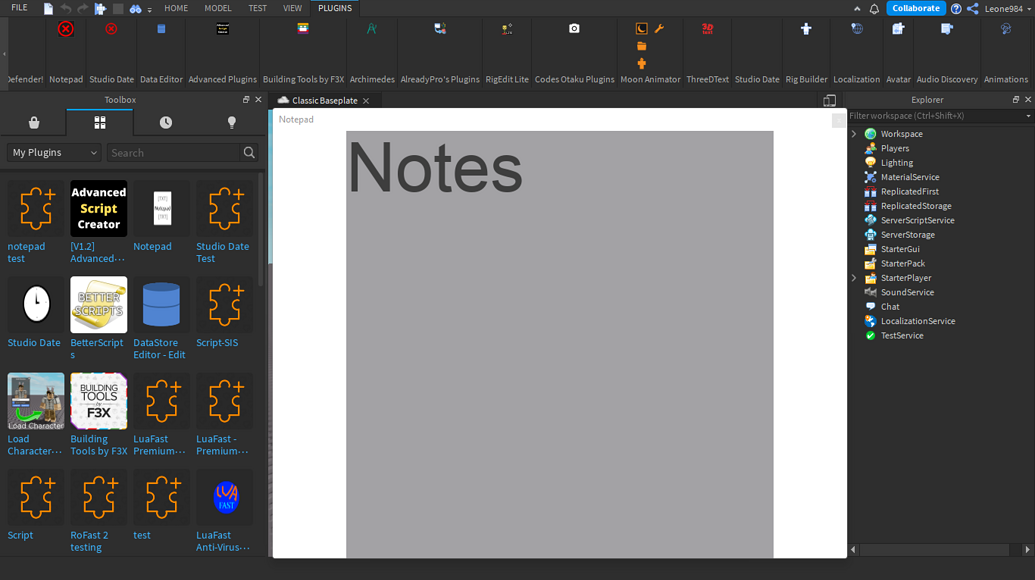Select the Advanced Script Creator thumbnail
Viewport: 1035px width, 580px height.
(x=98, y=209)
